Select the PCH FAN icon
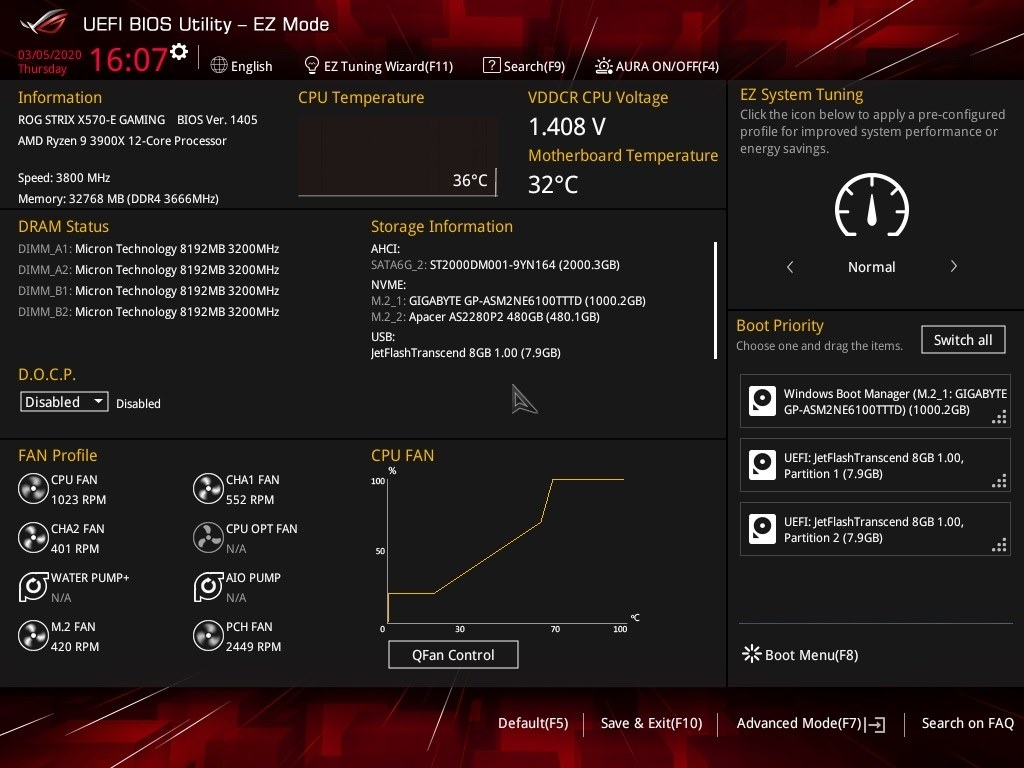 coord(208,635)
